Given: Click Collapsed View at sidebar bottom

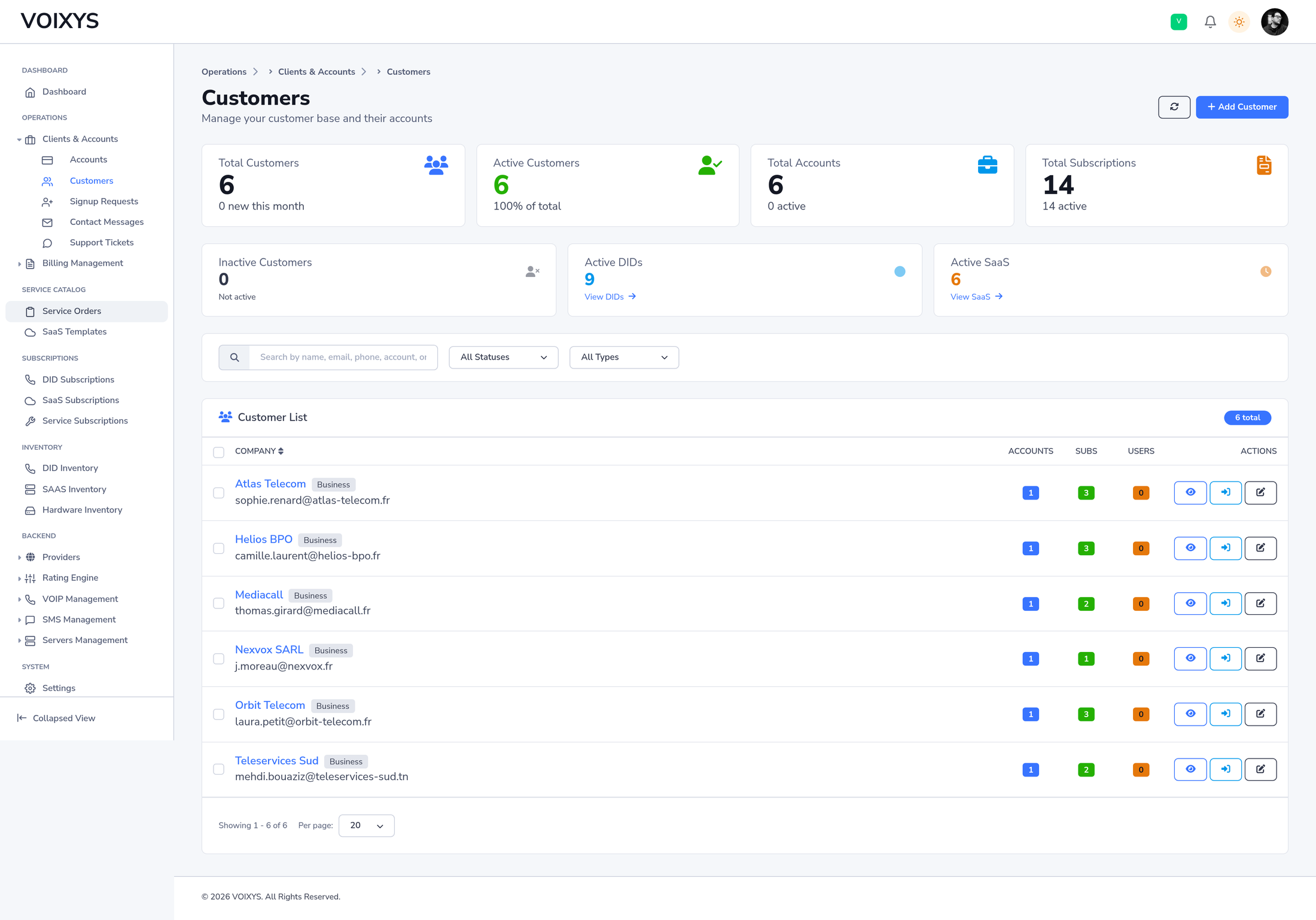Looking at the screenshot, I should [x=56, y=718].
